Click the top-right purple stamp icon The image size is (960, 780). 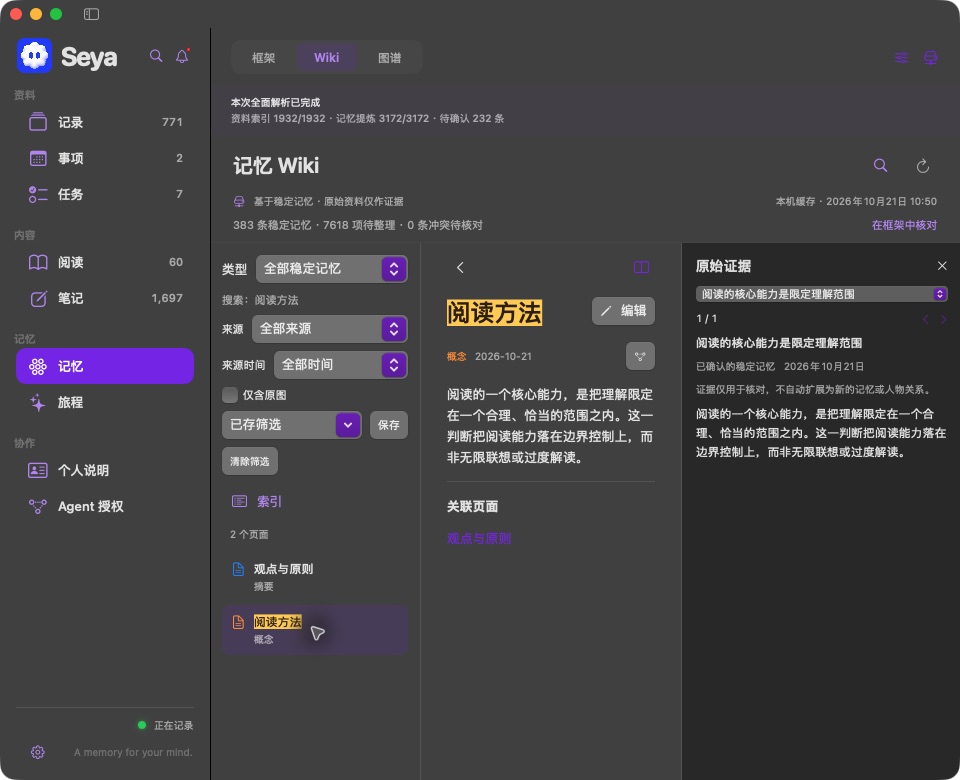[x=931, y=58]
